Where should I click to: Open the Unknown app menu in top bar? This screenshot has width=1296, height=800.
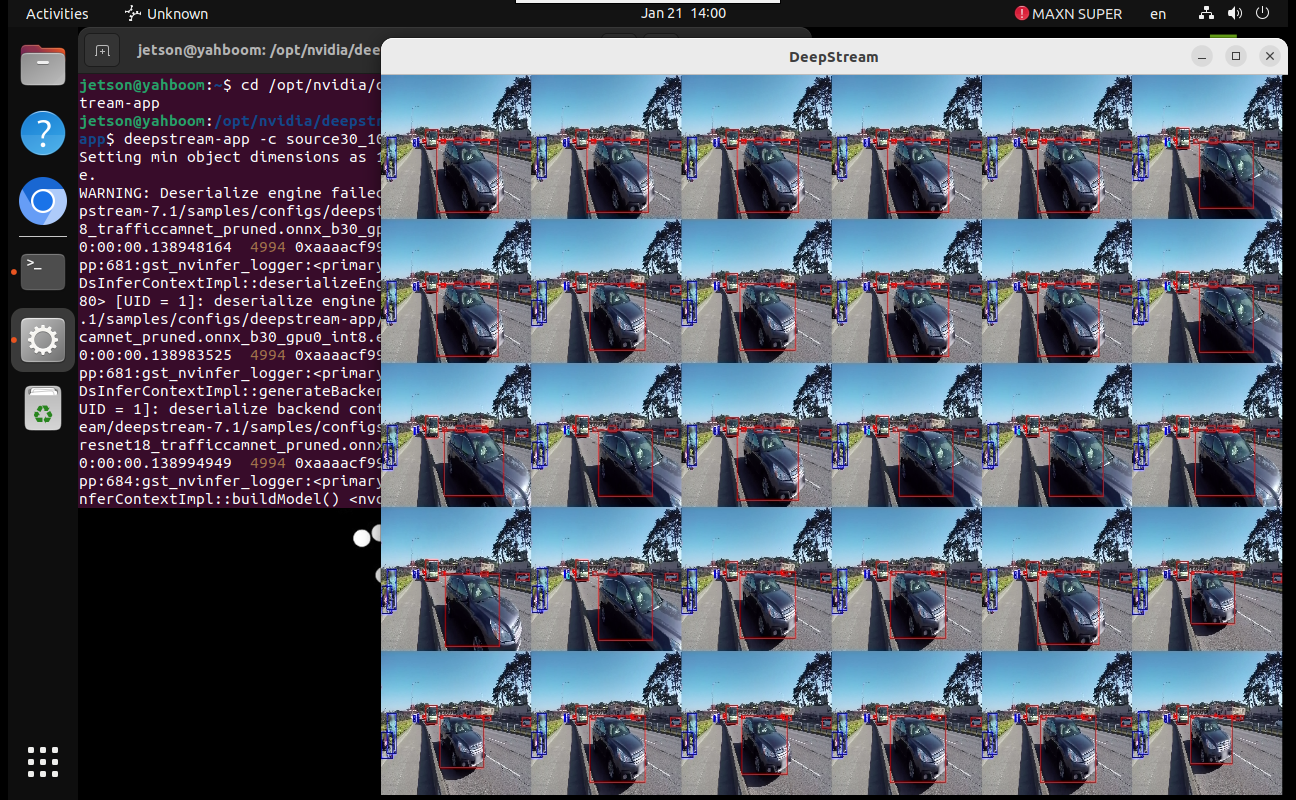166,14
